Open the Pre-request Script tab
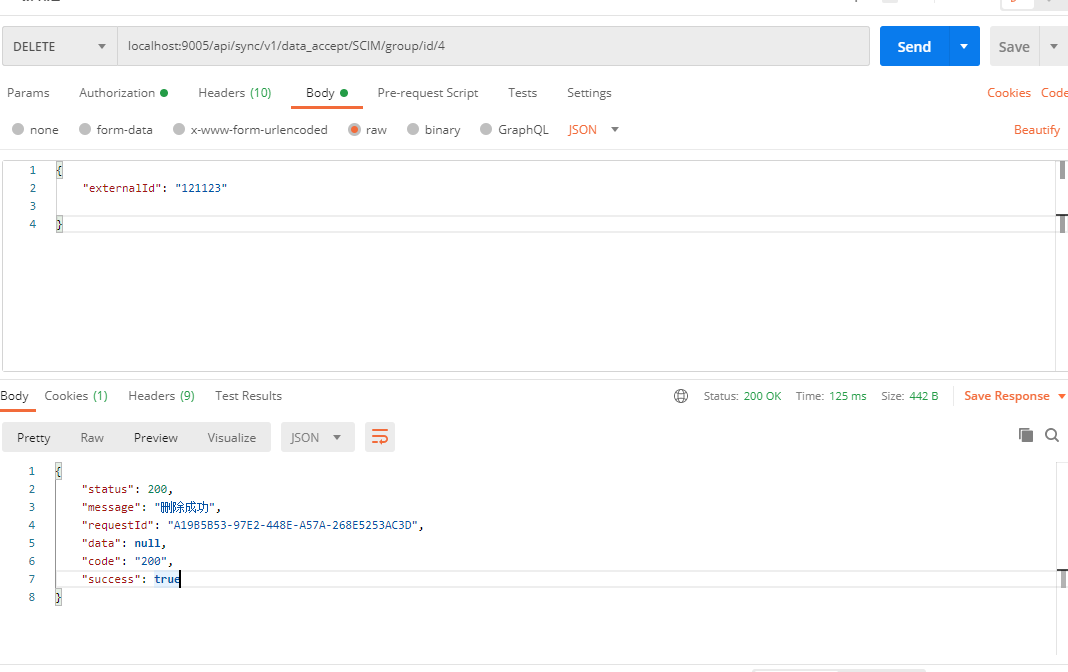The width and height of the screenshot is (1068, 672). click(428, 93)
